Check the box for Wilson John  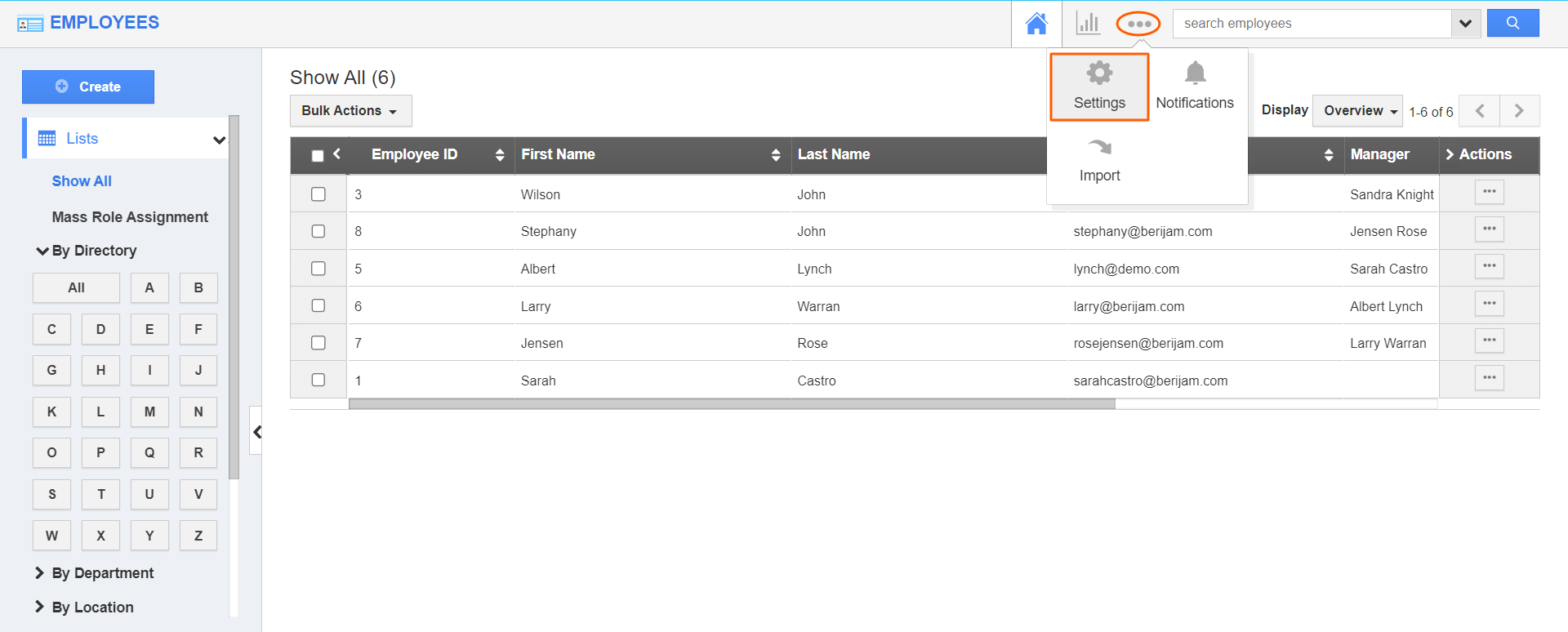pyautogui.click(x=318, y=194)
